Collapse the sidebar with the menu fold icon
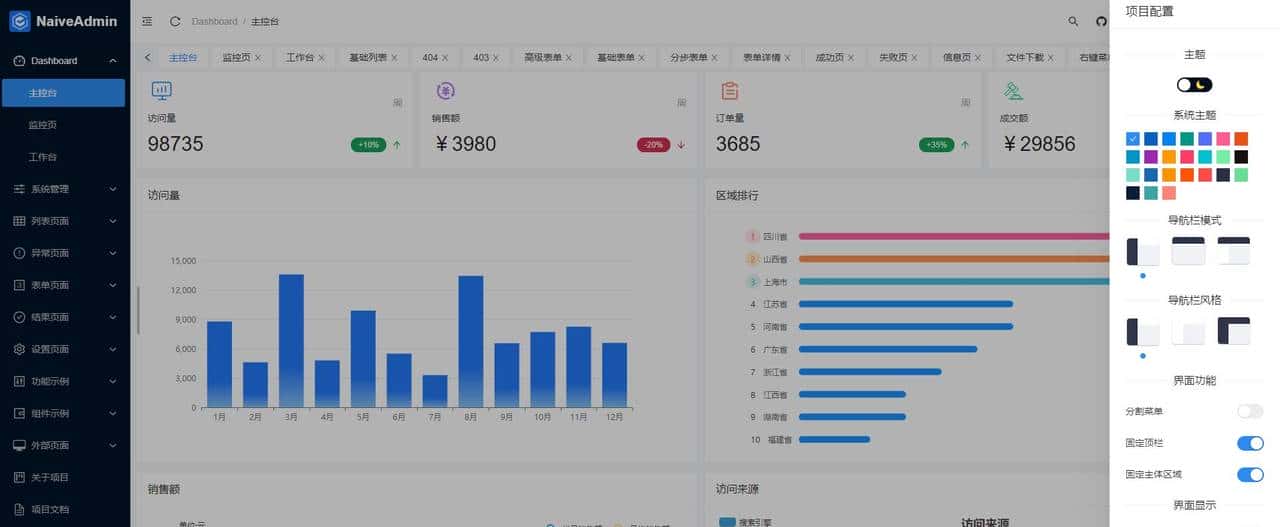 (148, 21)
